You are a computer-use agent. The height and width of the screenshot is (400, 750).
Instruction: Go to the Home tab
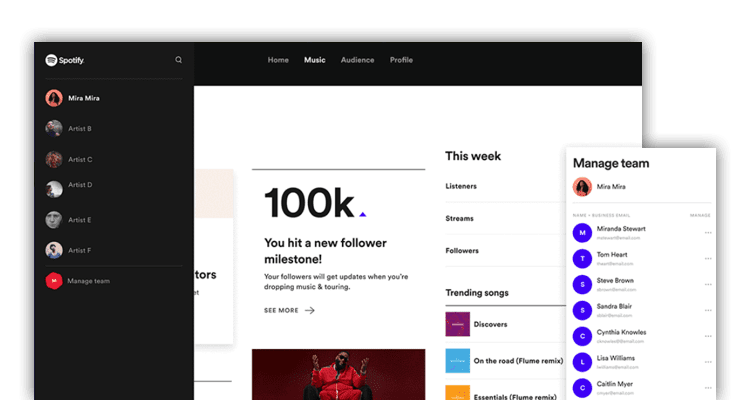coord(278,60)
